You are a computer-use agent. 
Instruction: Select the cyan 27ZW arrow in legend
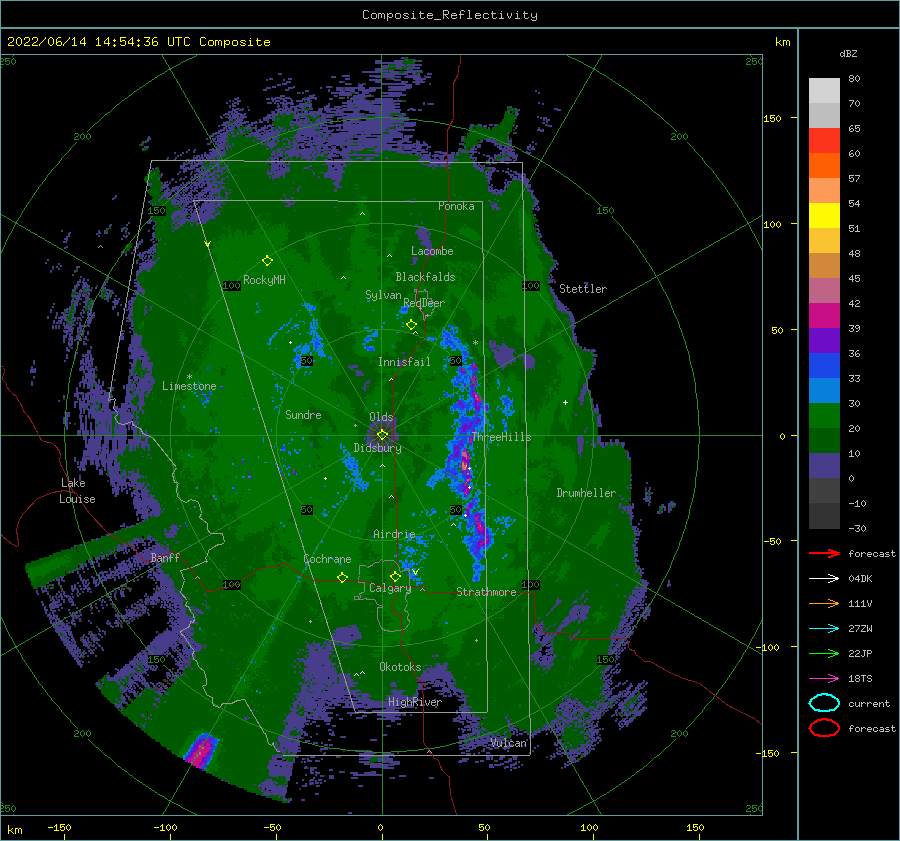[824, 629]
